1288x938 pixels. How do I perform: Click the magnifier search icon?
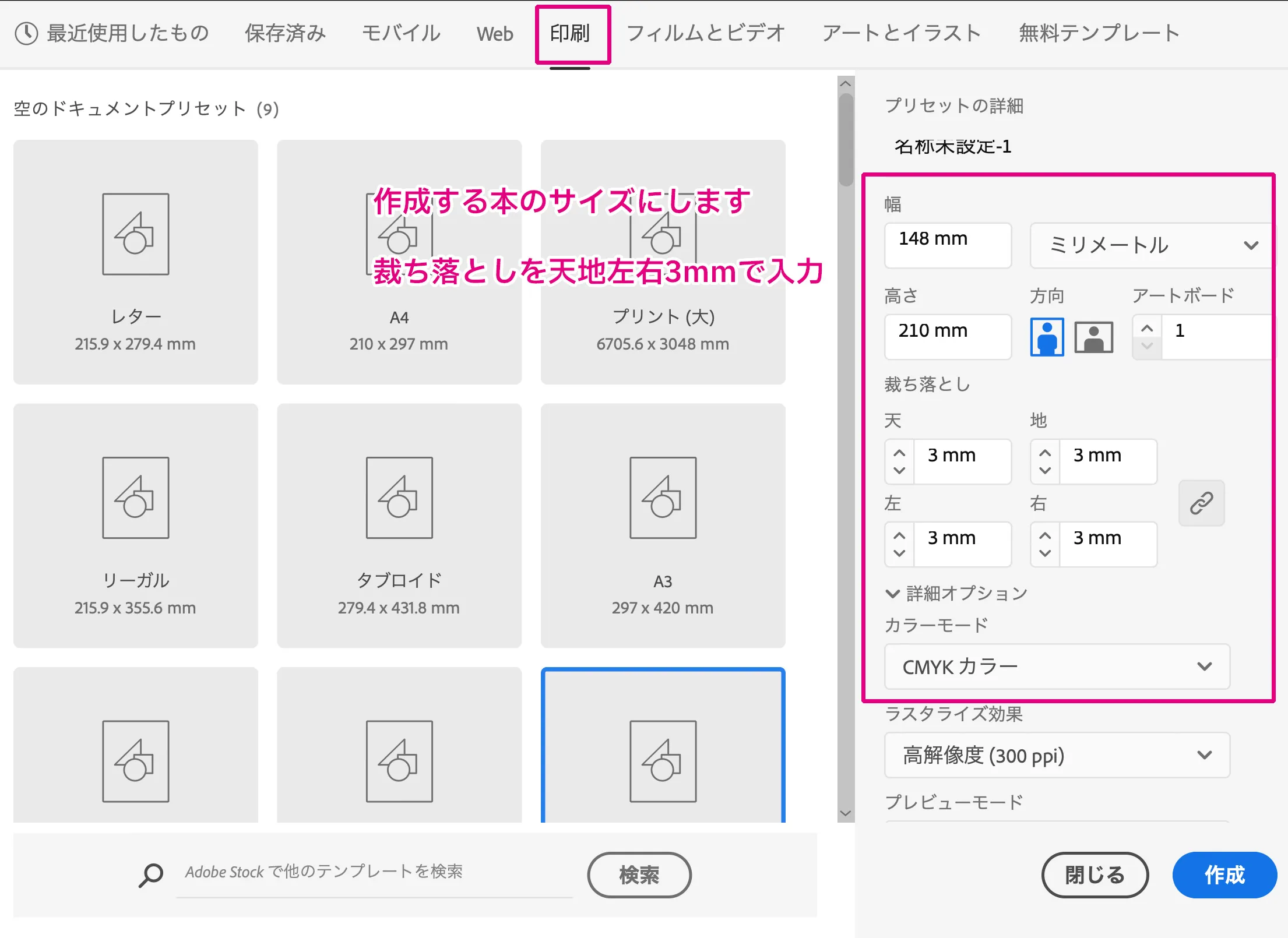150,874
